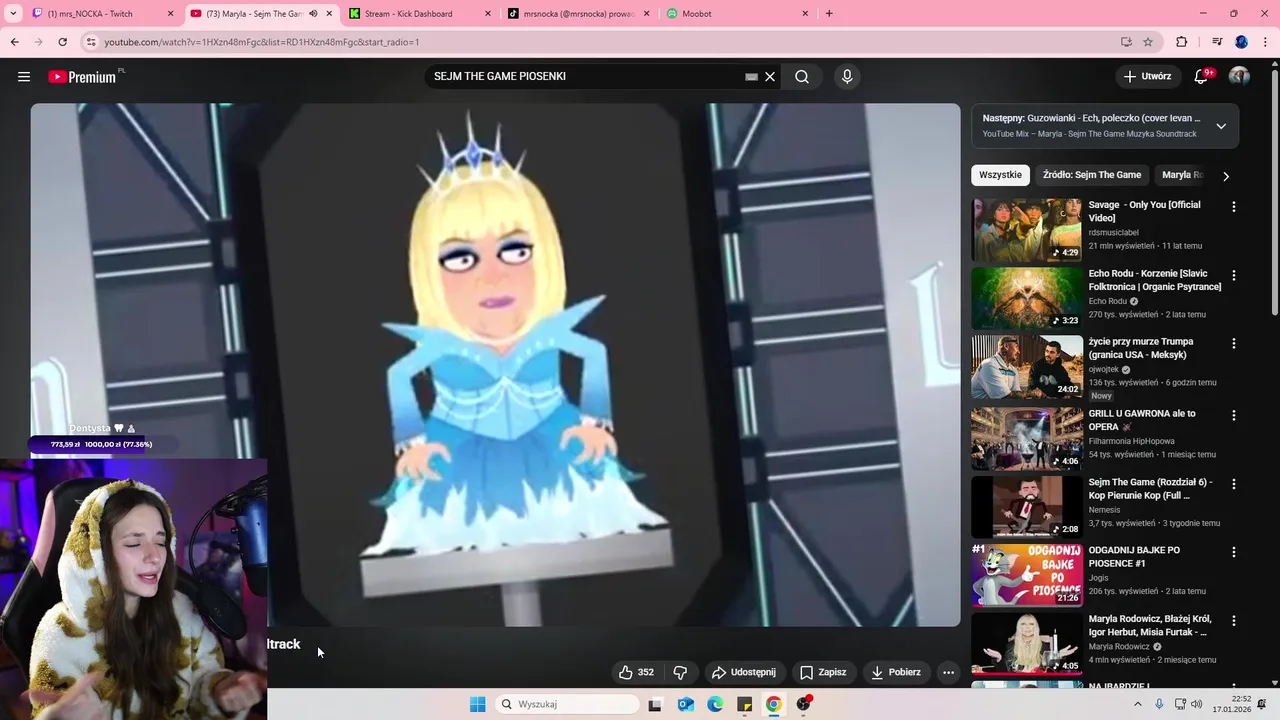Select Źródło: Sejm The Game chip
The height and width of the screenshot is (720, 1280).
(1091, 175)
